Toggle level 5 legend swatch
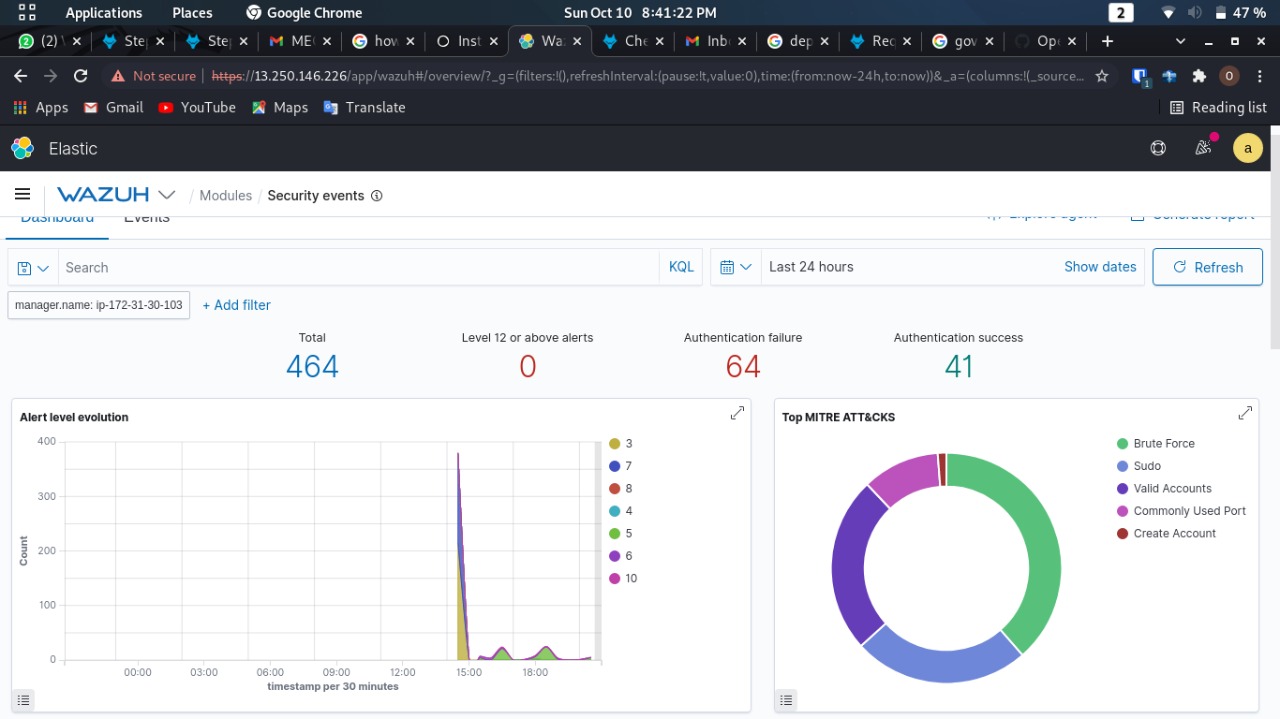The height and width of the screenshot is (719, 1280). (x=615, y=534)
